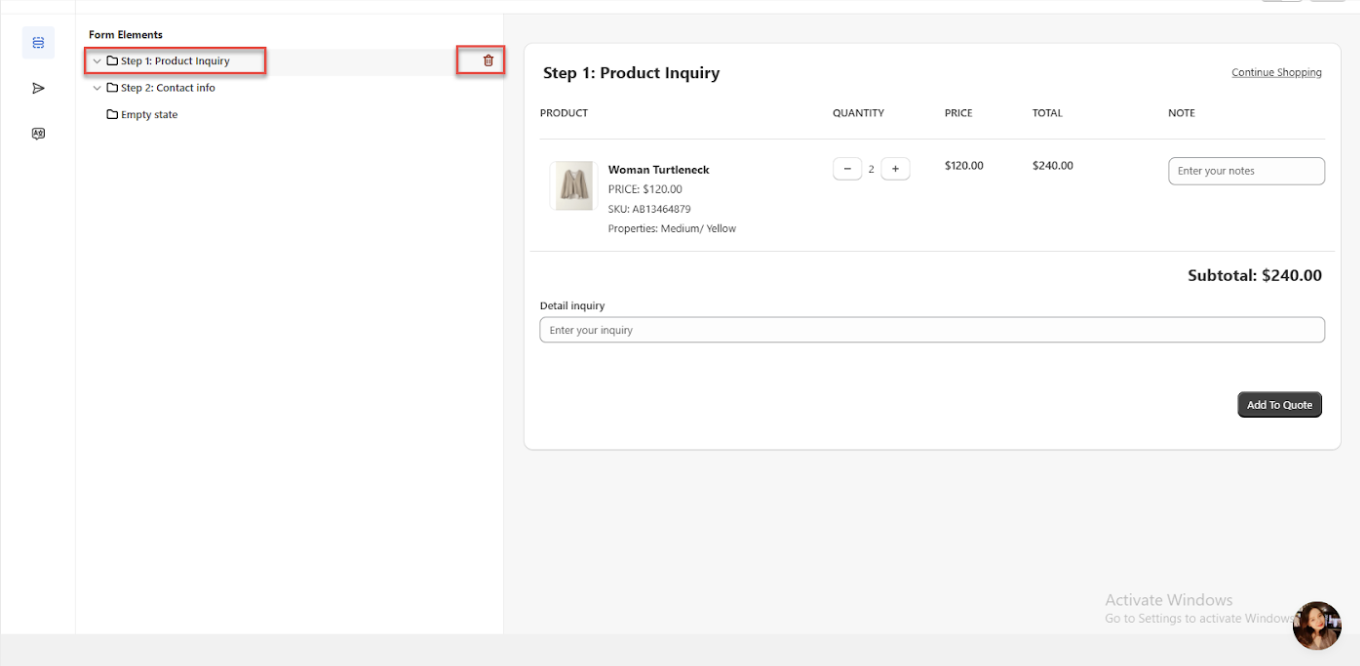The image size is (1360, 666).
Task: Collapse the Step 1 chevron arrow
Action: coord(97,61)
